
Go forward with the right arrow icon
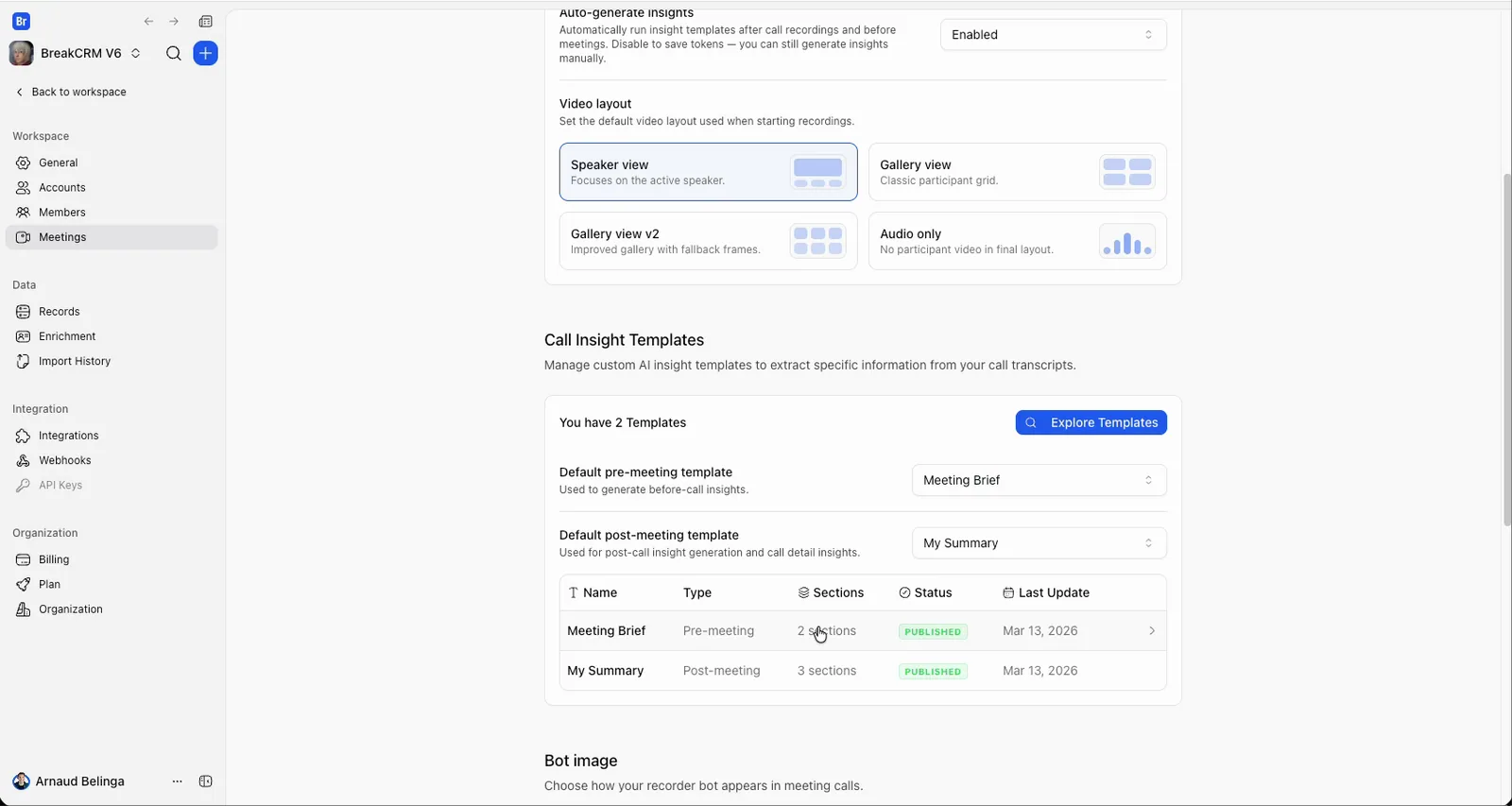pos(174,22)
